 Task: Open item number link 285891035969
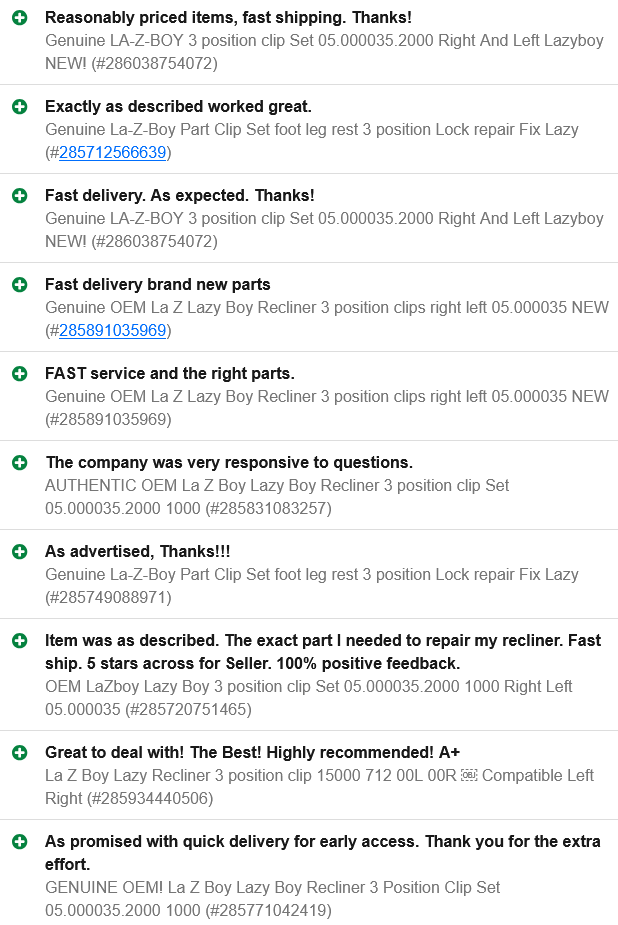[x=113, y=330]
